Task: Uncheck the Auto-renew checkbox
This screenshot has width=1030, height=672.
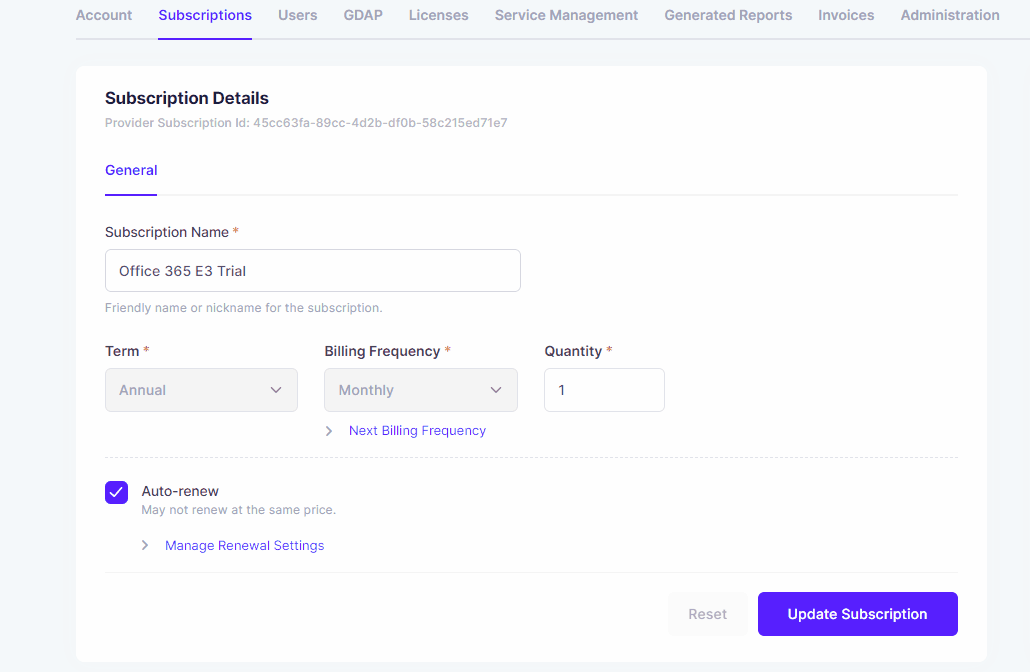Action: click(116, 493)
